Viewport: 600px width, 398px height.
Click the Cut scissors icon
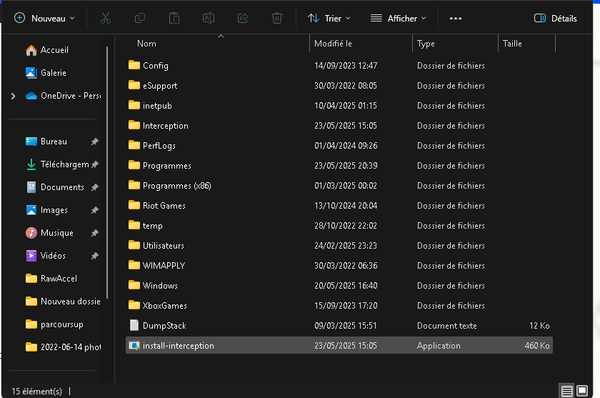coord(106,18)
